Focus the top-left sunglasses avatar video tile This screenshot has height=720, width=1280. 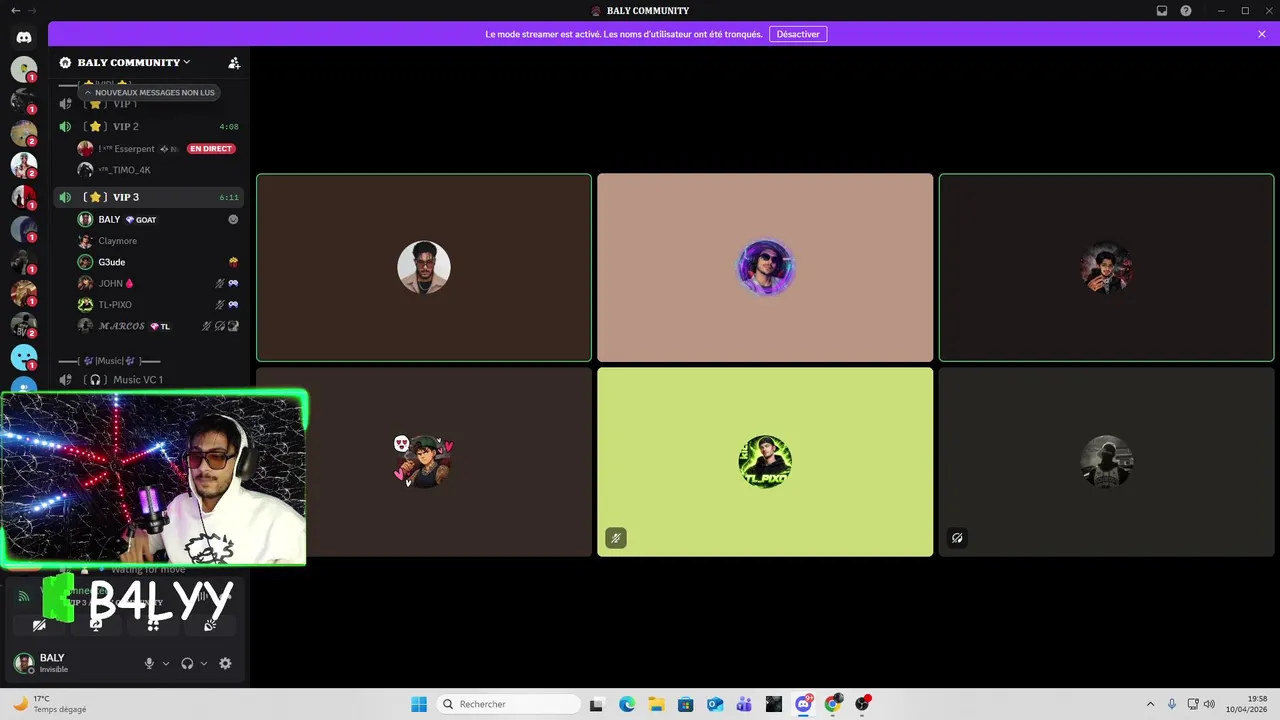click(x=424, y=268)
